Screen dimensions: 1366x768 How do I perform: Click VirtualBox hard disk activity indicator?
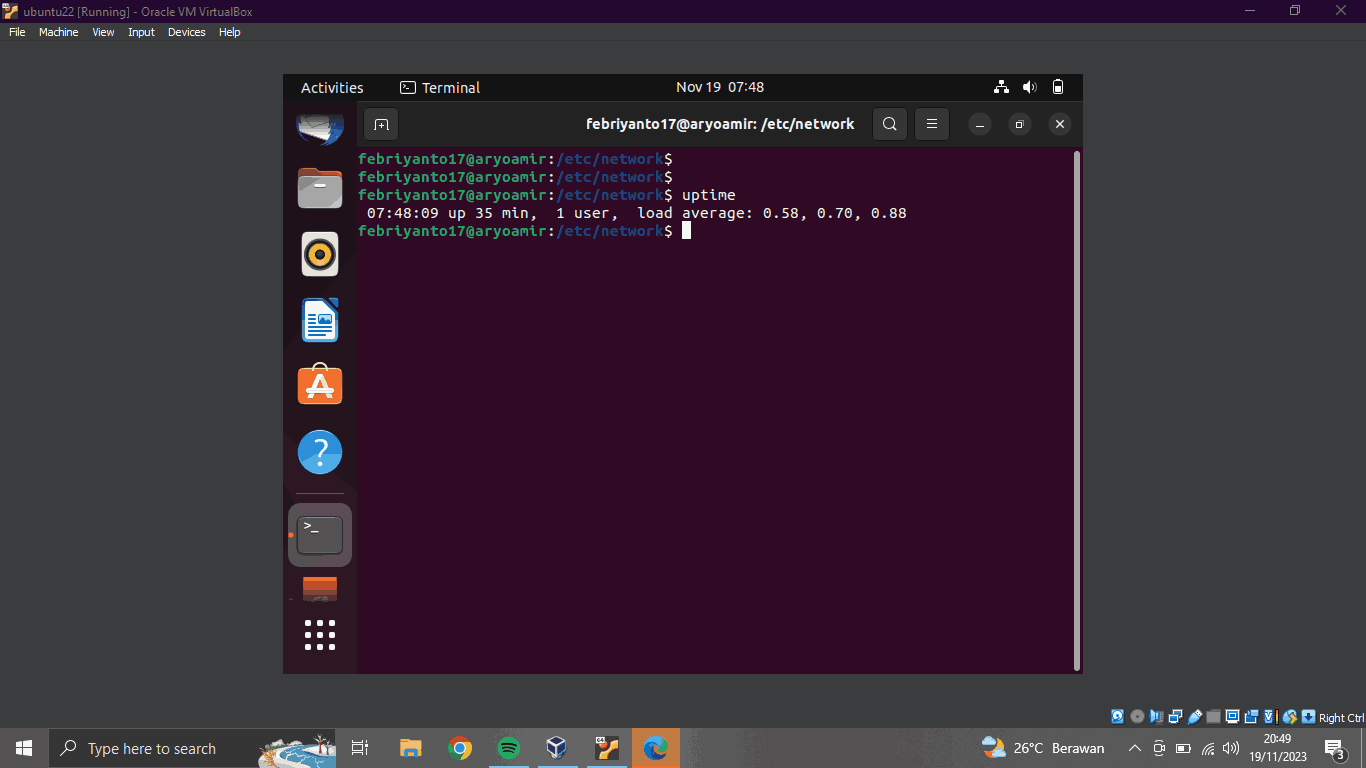(x=1118, y=717)
